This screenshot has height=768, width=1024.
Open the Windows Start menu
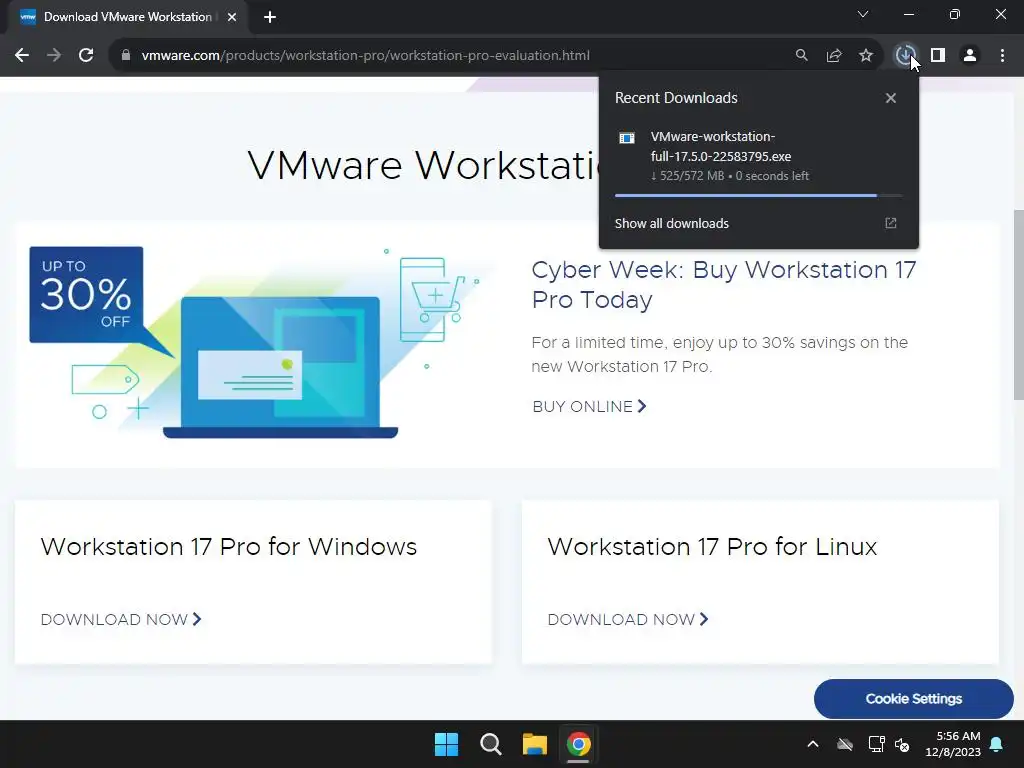coord(447,744)
